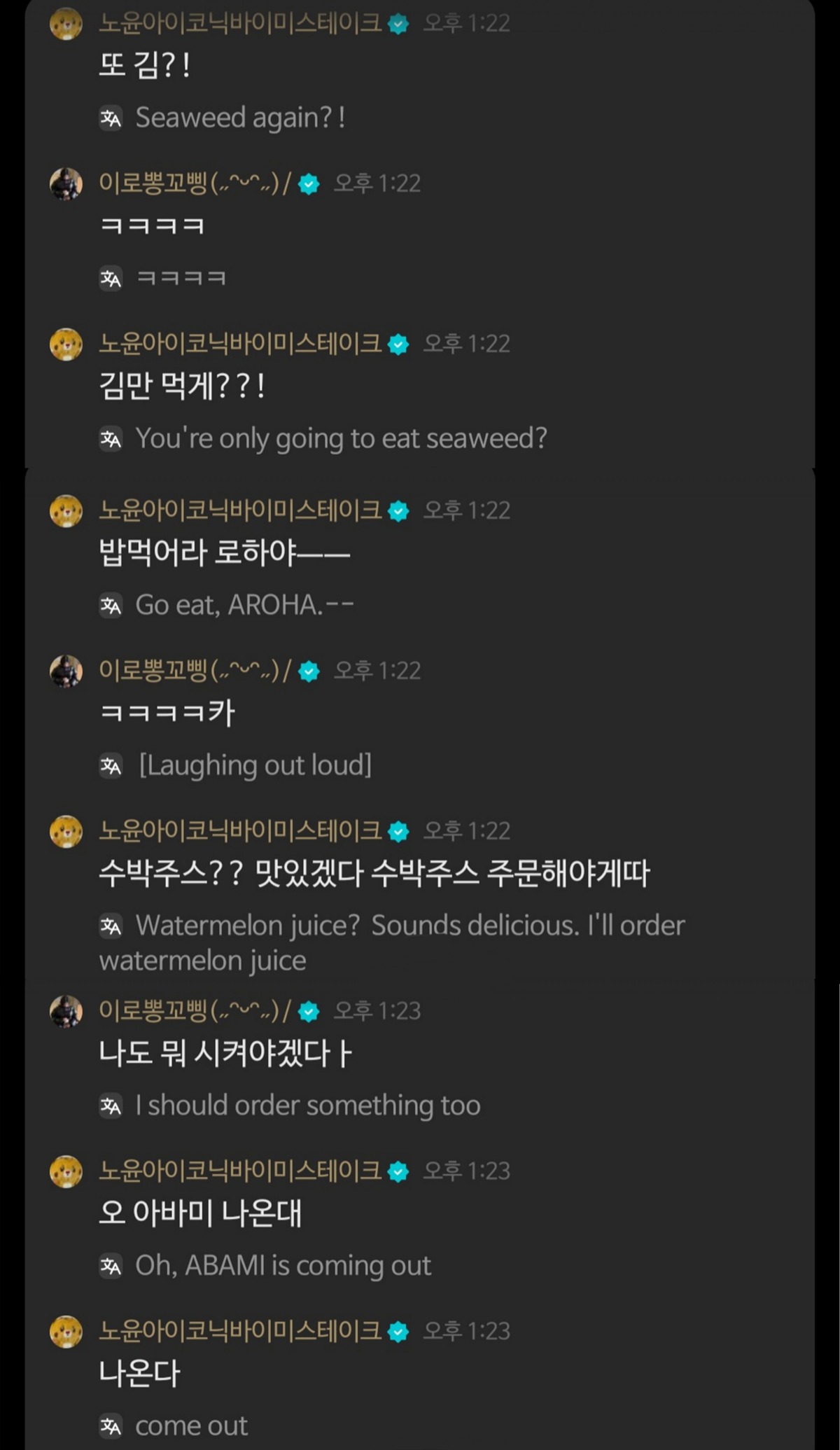Open the dark avatar beside "ㅋㅋㅋㅋ카" message
840x1450 pixels.
click(66, 671)
